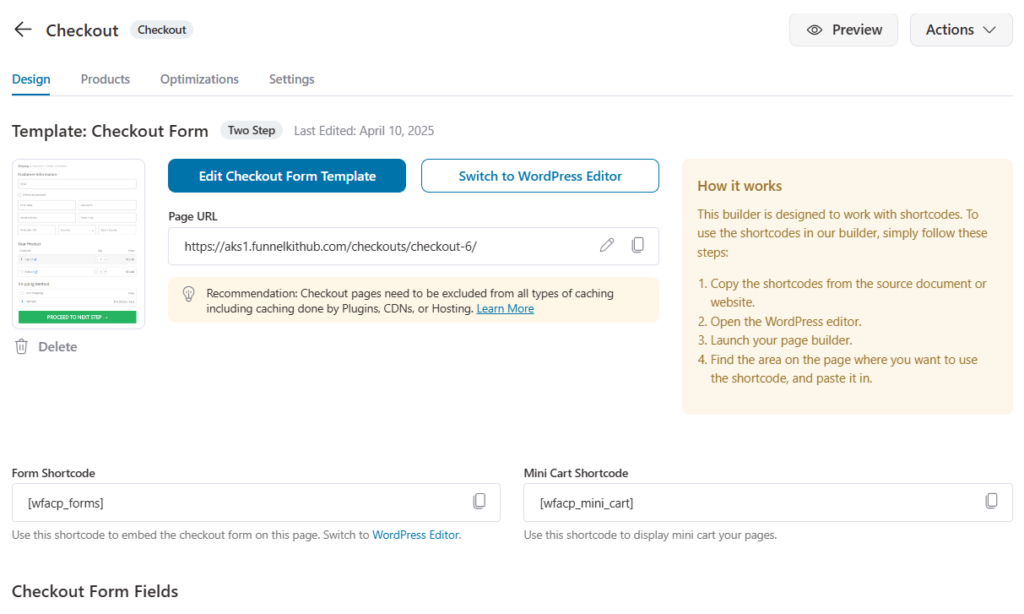Click the checkout form template thumbnail preview
Image resolution: width=1024 pixels, height=614 pixels.
78,242
